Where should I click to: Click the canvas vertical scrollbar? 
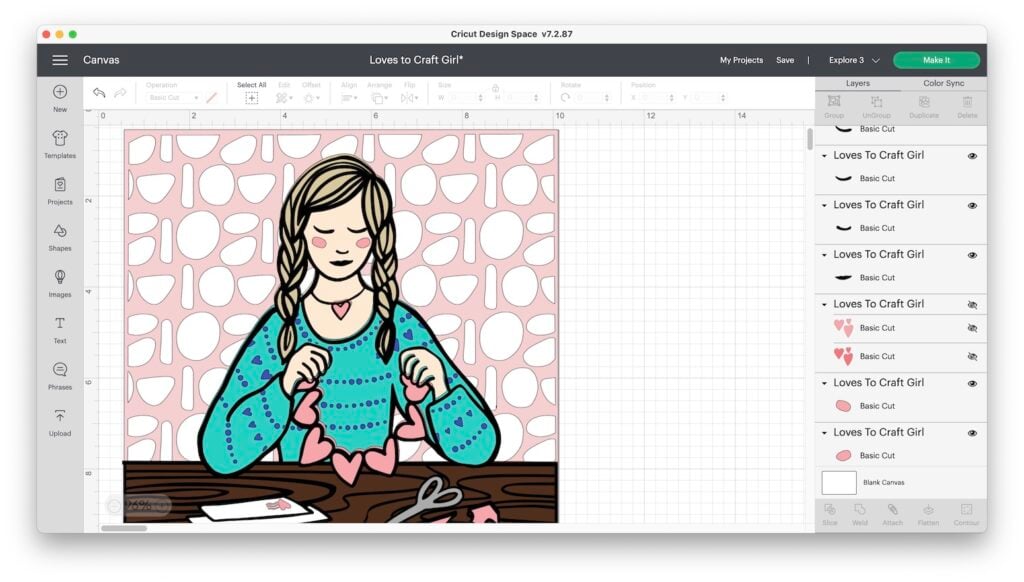(x=810, y=138)
